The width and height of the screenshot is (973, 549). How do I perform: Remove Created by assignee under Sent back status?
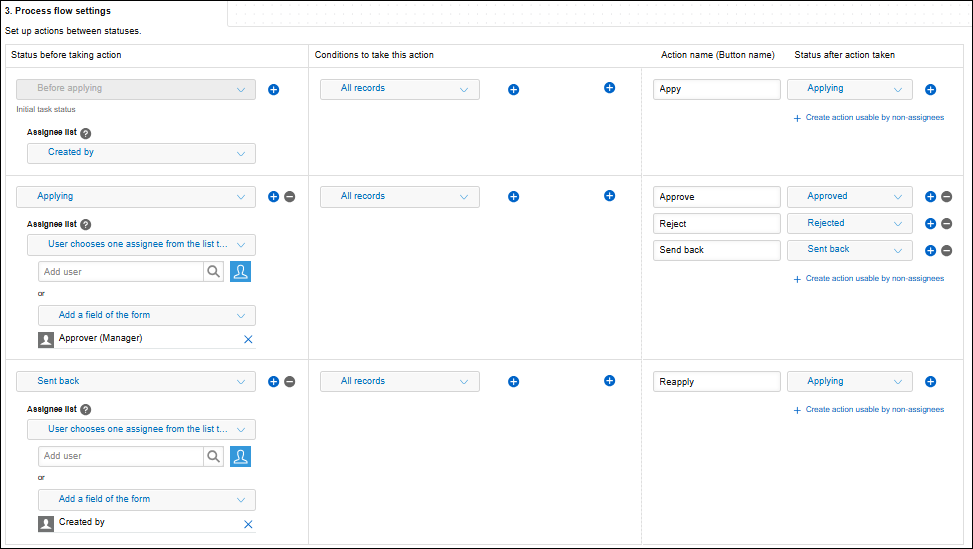(248, 524)
